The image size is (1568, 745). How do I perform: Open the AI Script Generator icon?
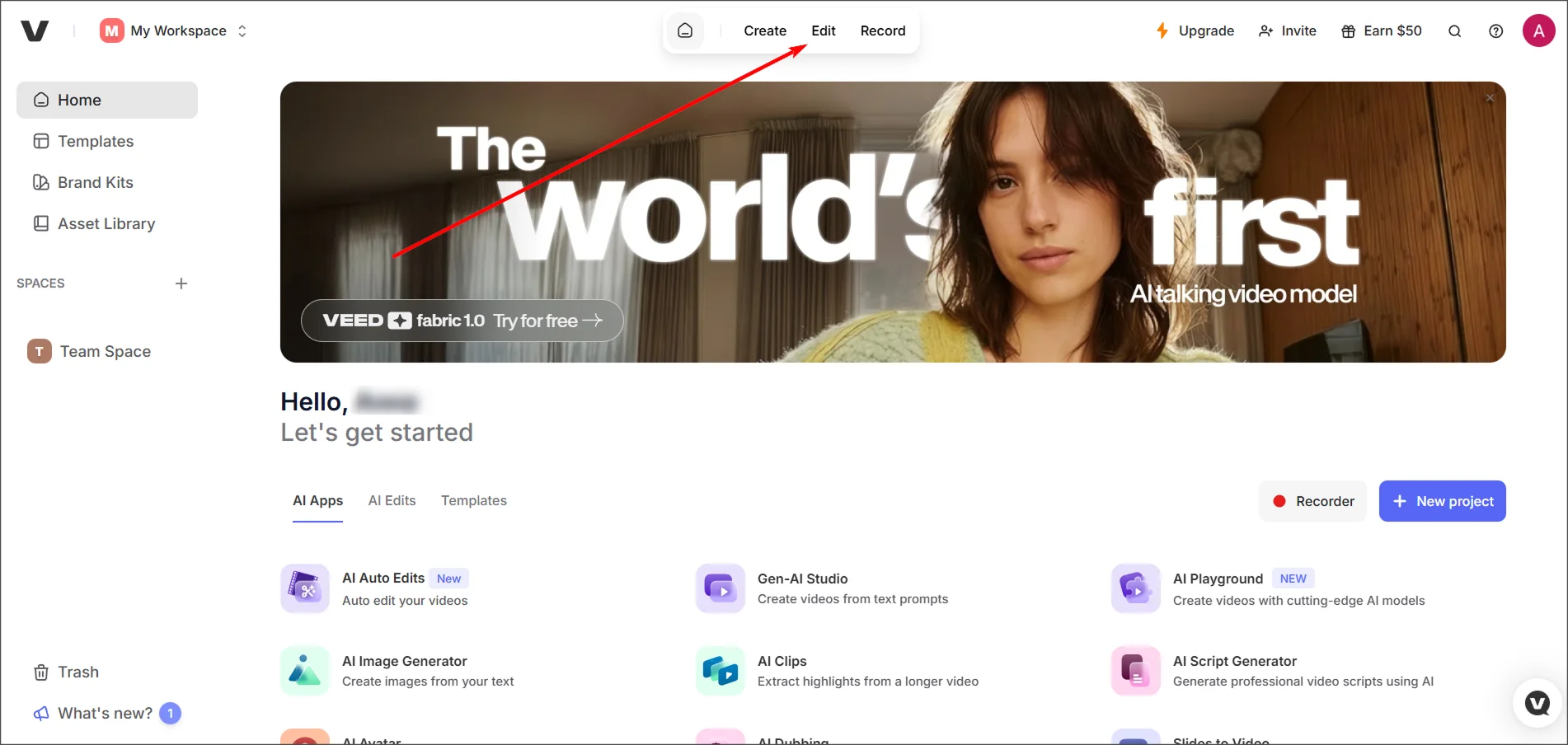(1135, 671)
